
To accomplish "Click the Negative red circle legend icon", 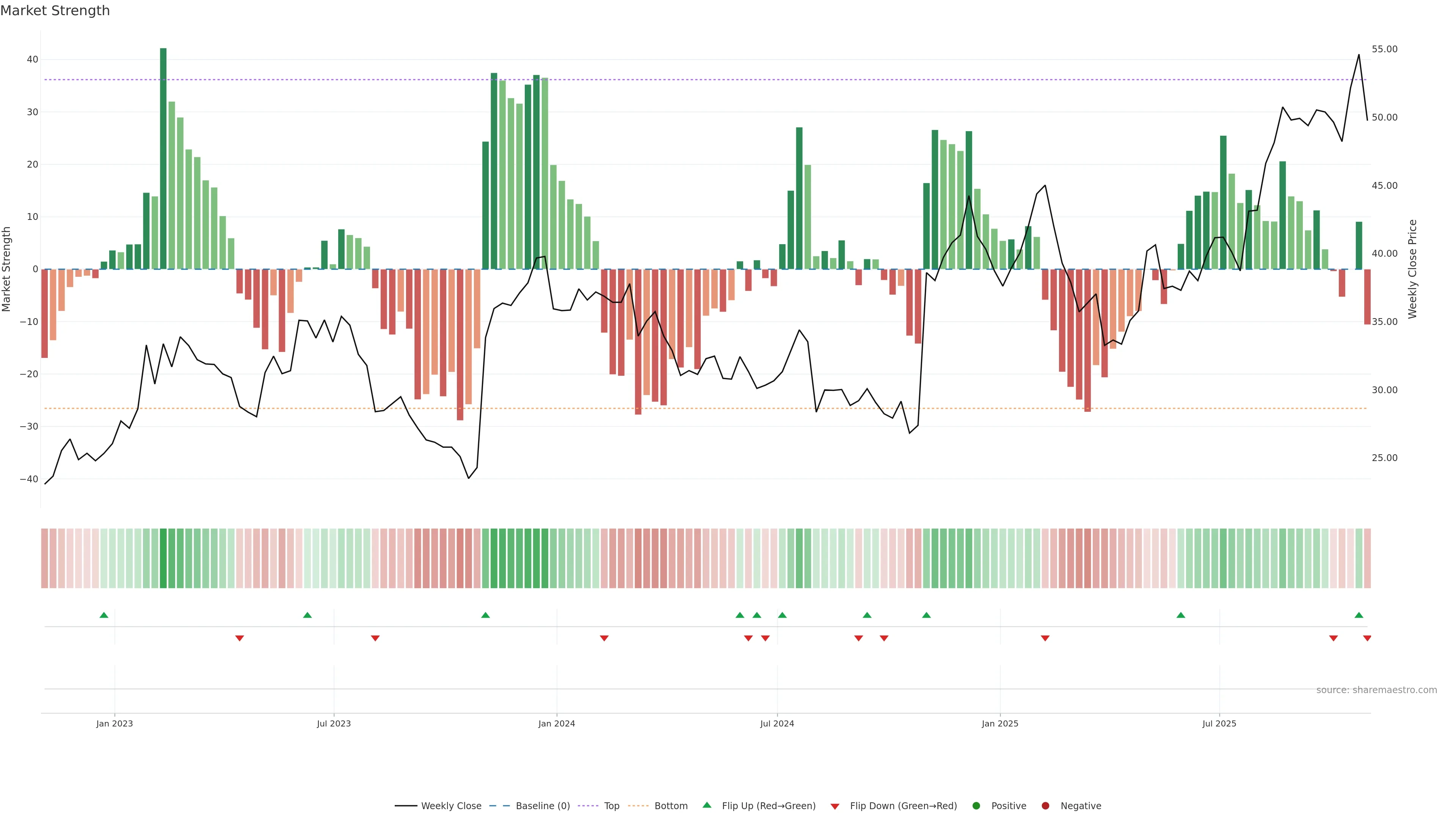I will click(x=1045, y=805).
